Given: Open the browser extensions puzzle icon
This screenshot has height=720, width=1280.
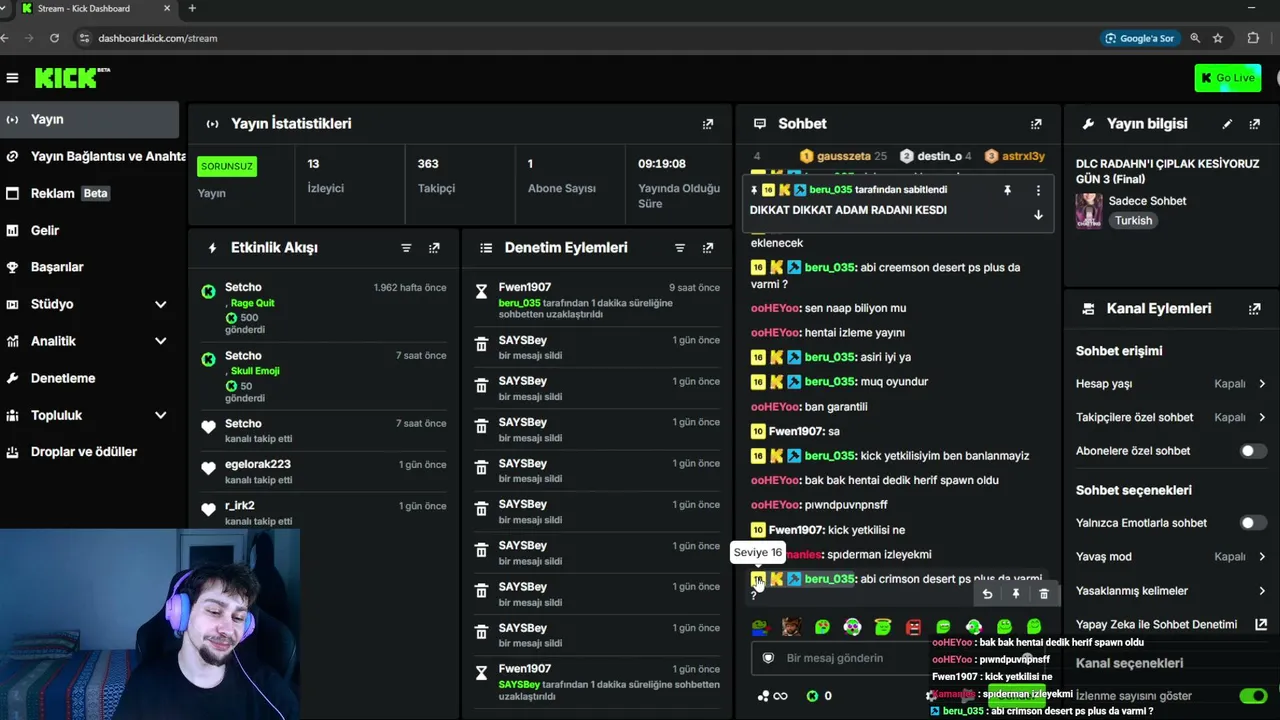Looking at the screenshot, I should pos(1253,38).
